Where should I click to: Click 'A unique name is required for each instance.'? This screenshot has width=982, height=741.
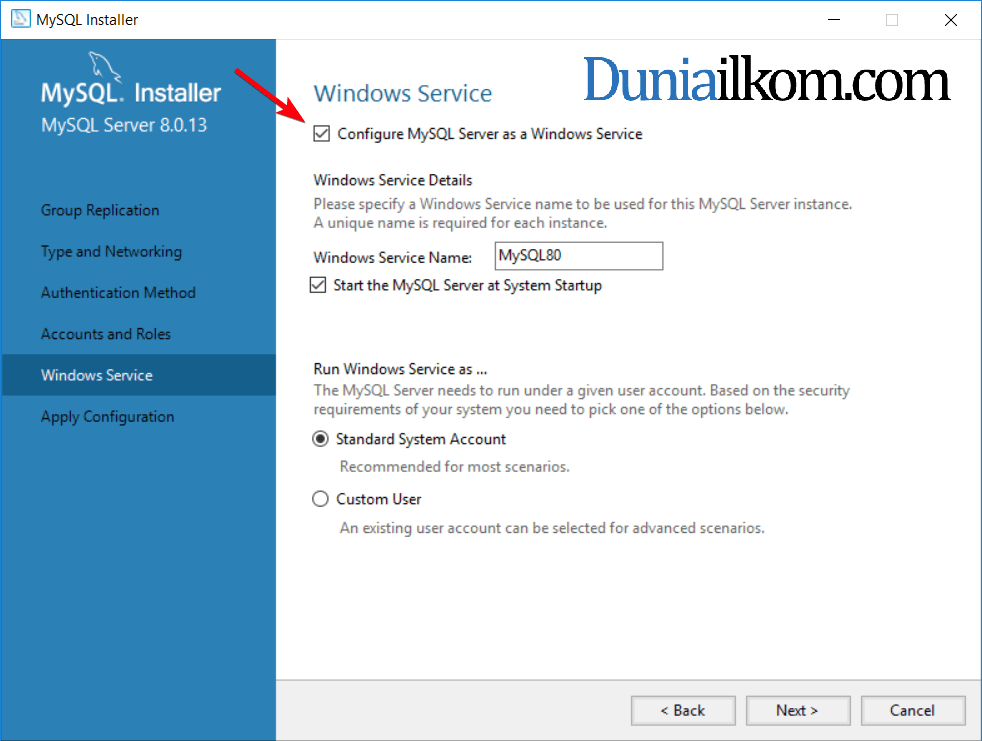pos(460,223)
